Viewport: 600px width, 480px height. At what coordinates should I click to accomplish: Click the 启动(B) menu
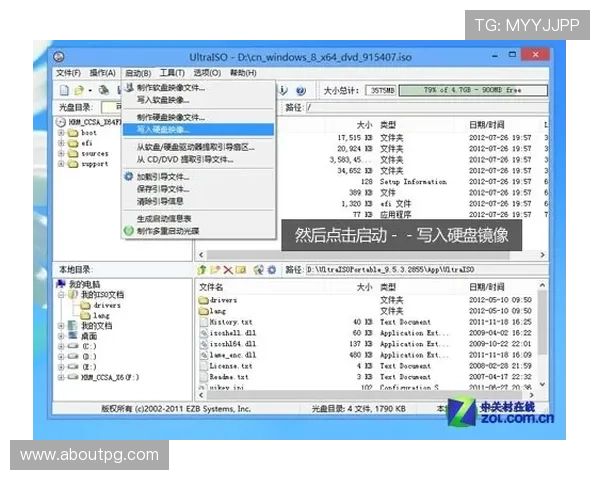tap(138, 73)
